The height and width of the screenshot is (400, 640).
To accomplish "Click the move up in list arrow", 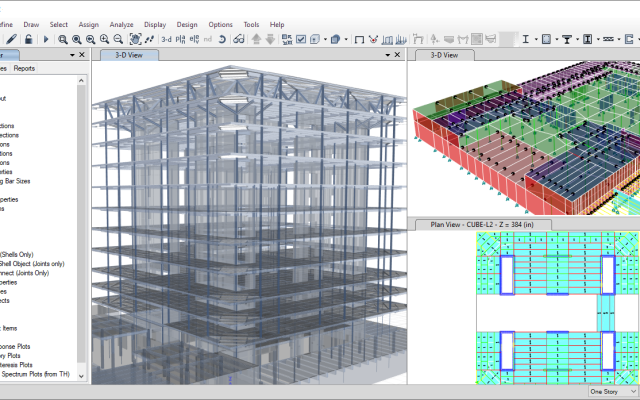I will (256, 39).
